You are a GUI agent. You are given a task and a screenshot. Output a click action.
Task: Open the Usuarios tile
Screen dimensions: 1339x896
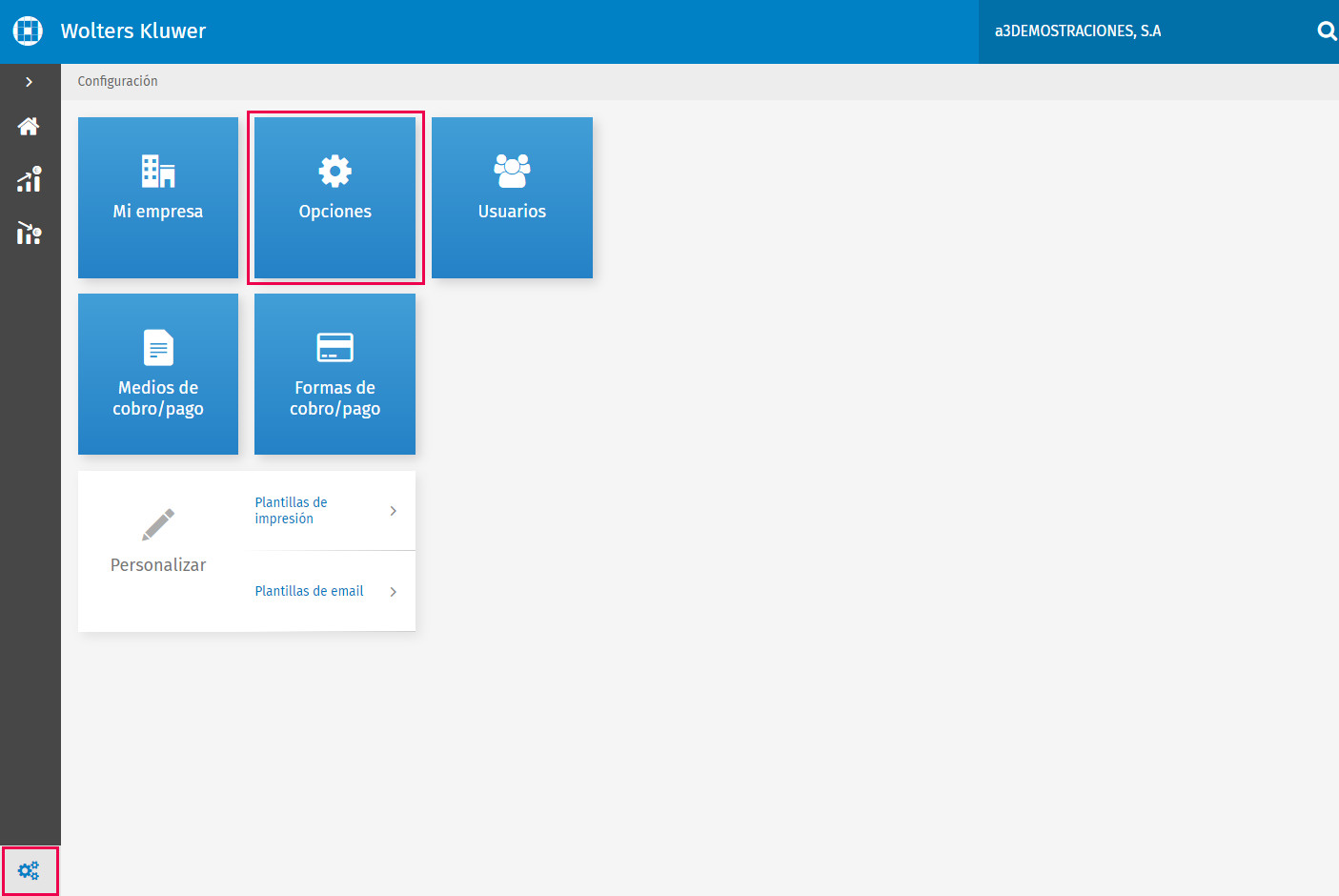pyautogui.click(x=512, y=197)
